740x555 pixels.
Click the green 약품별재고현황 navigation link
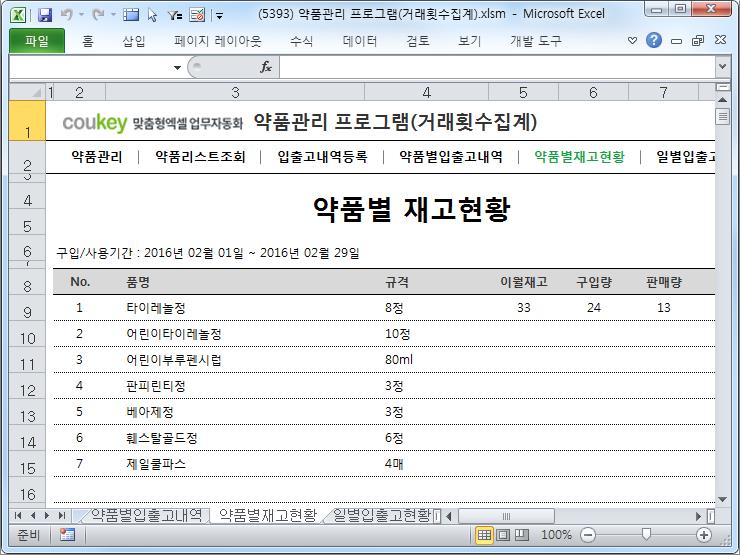coord(579,156)
